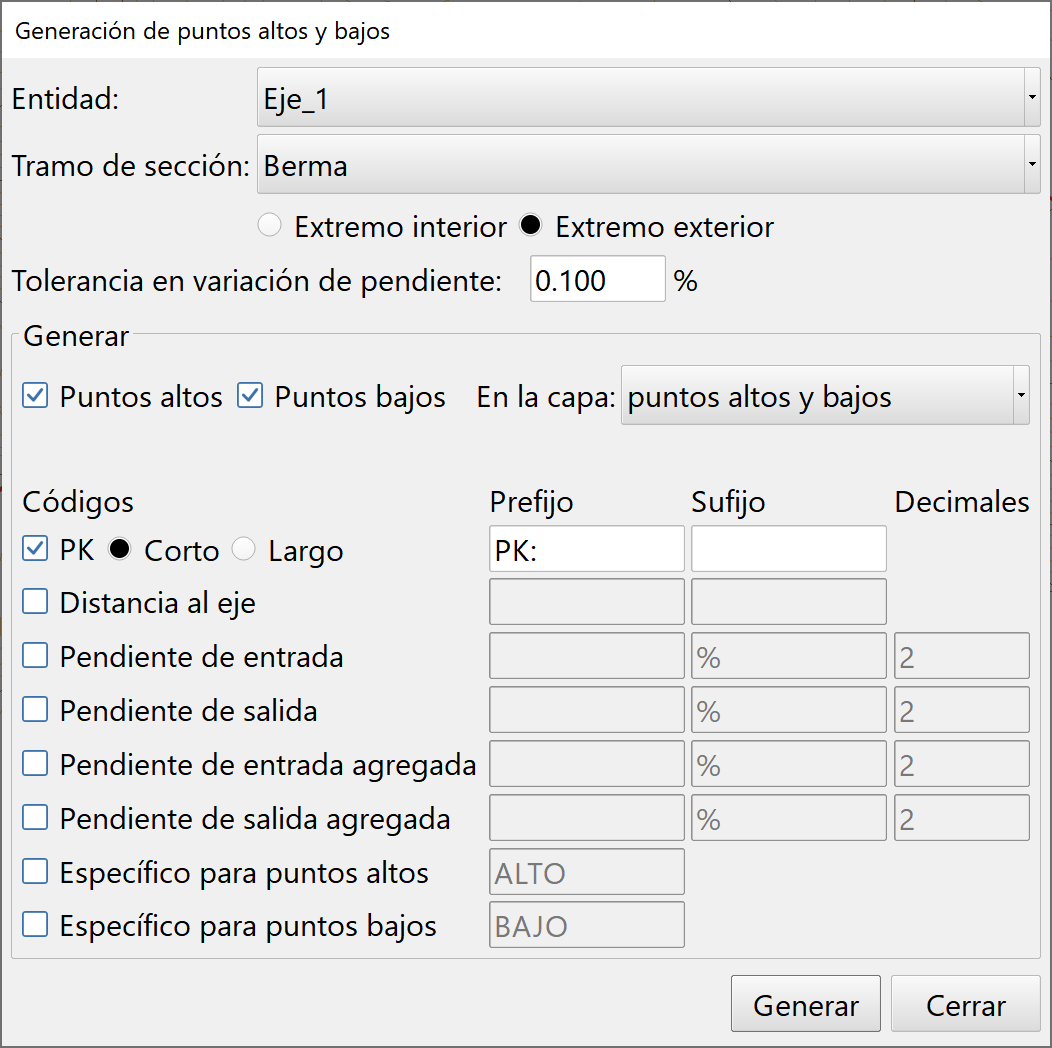Click the Cerrar button
The height and width of the screenshot is (1048, 1052).
(x=965, y=1004)
